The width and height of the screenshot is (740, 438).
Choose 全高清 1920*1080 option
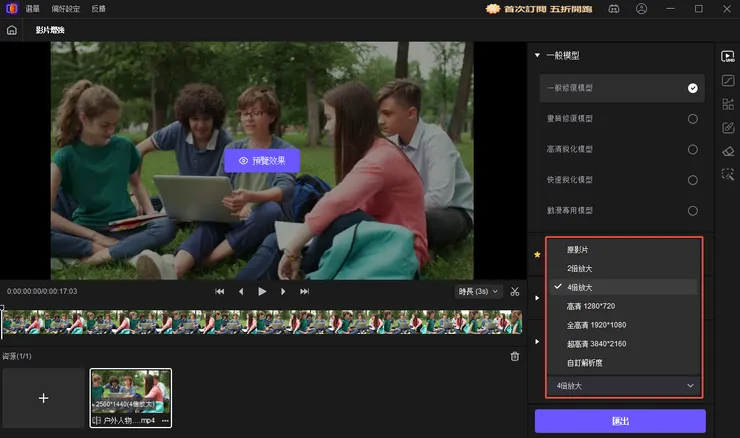point(623,325)
